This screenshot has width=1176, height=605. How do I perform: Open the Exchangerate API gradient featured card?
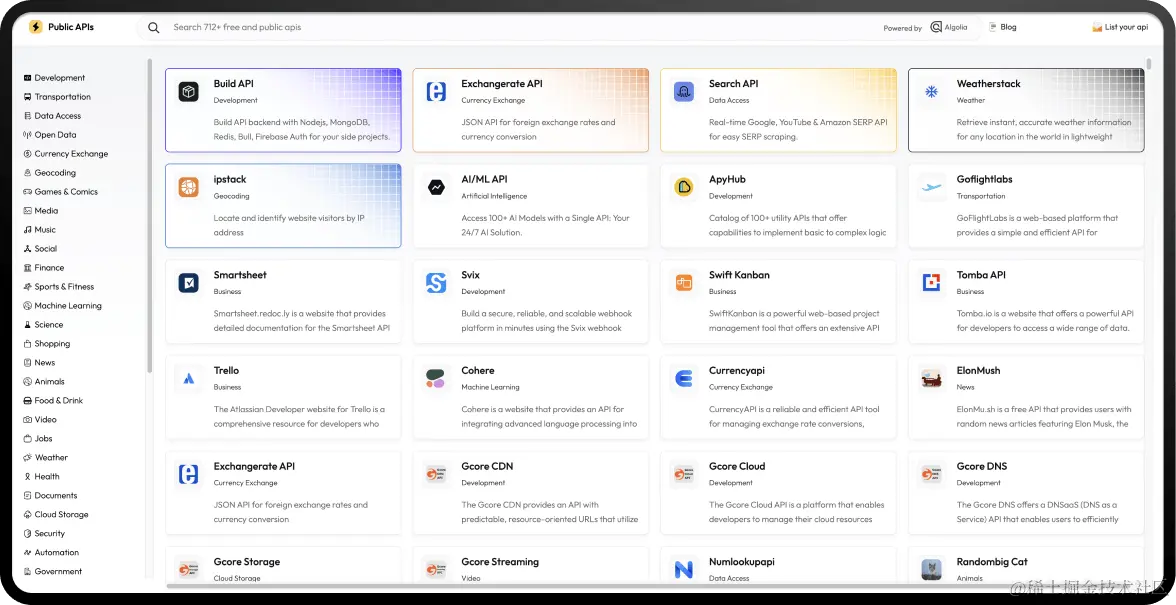tap(530, 110)
